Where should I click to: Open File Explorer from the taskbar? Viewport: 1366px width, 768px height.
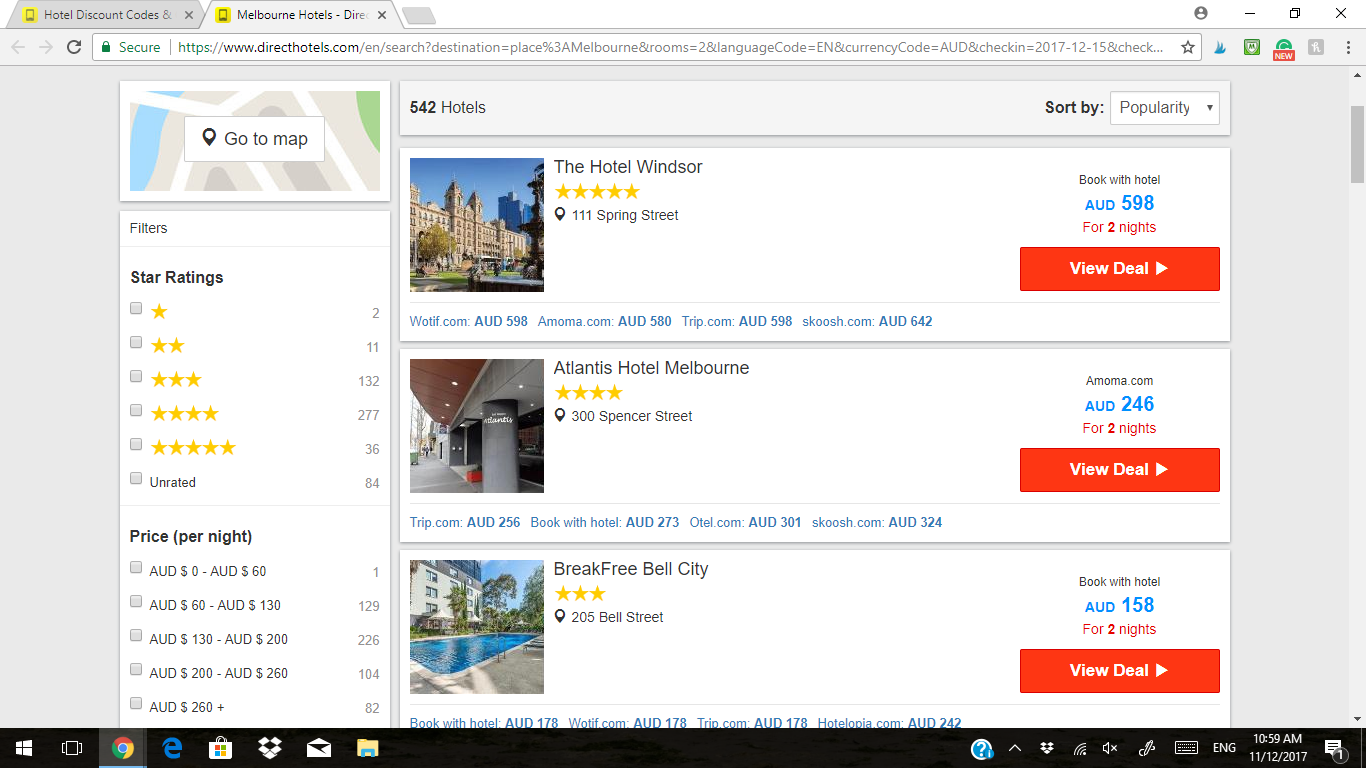click(368, 748)
